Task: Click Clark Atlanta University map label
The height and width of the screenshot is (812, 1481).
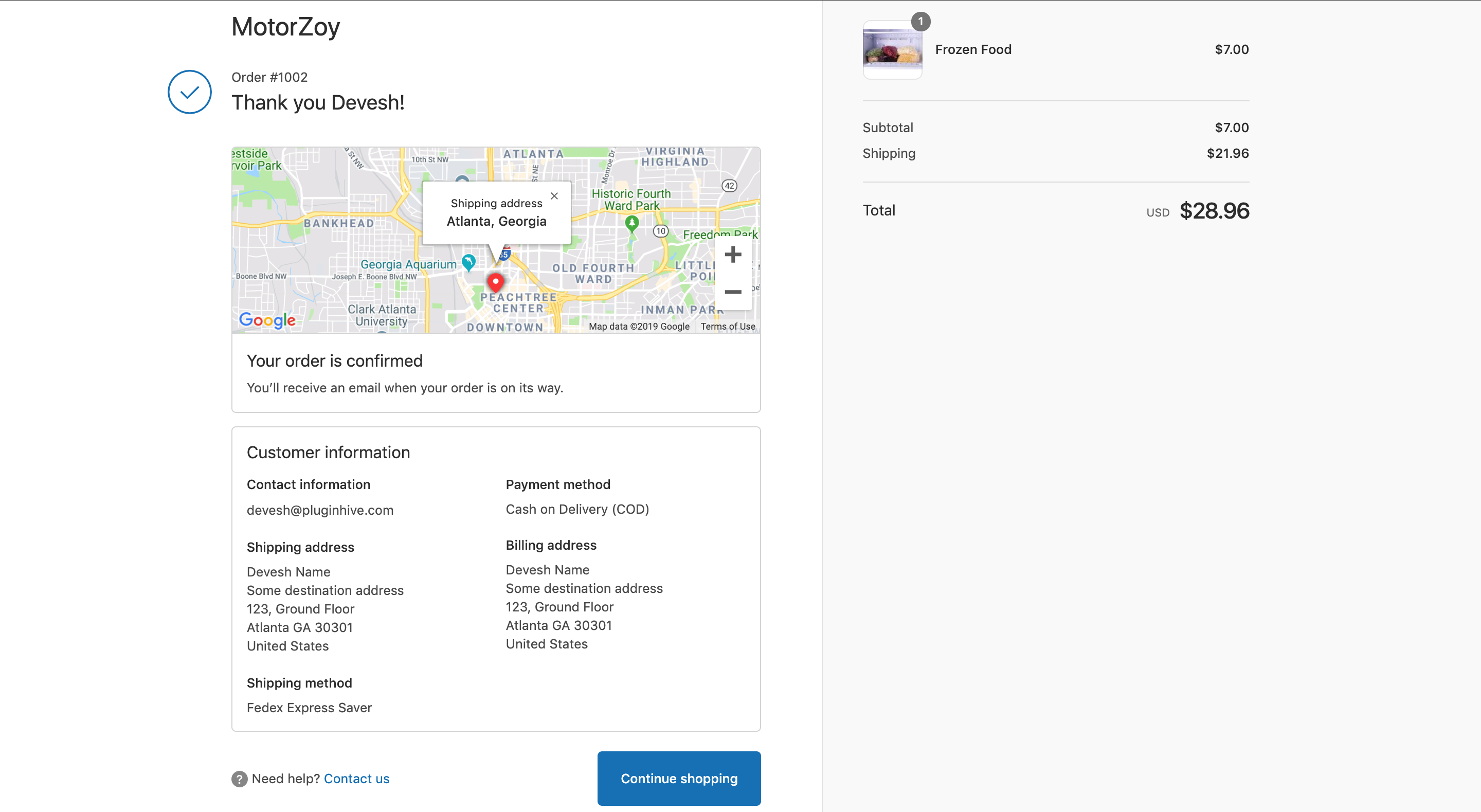Action: [381, 315]
